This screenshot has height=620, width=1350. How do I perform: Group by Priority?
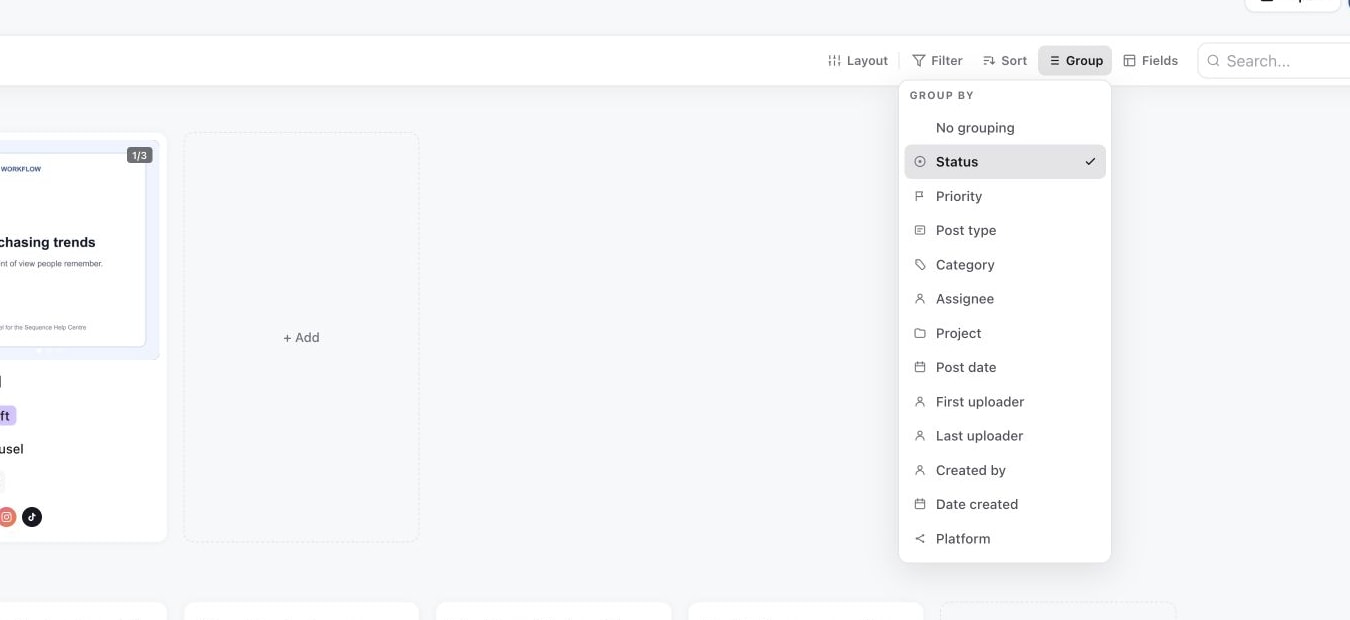tap(1005, 196)
